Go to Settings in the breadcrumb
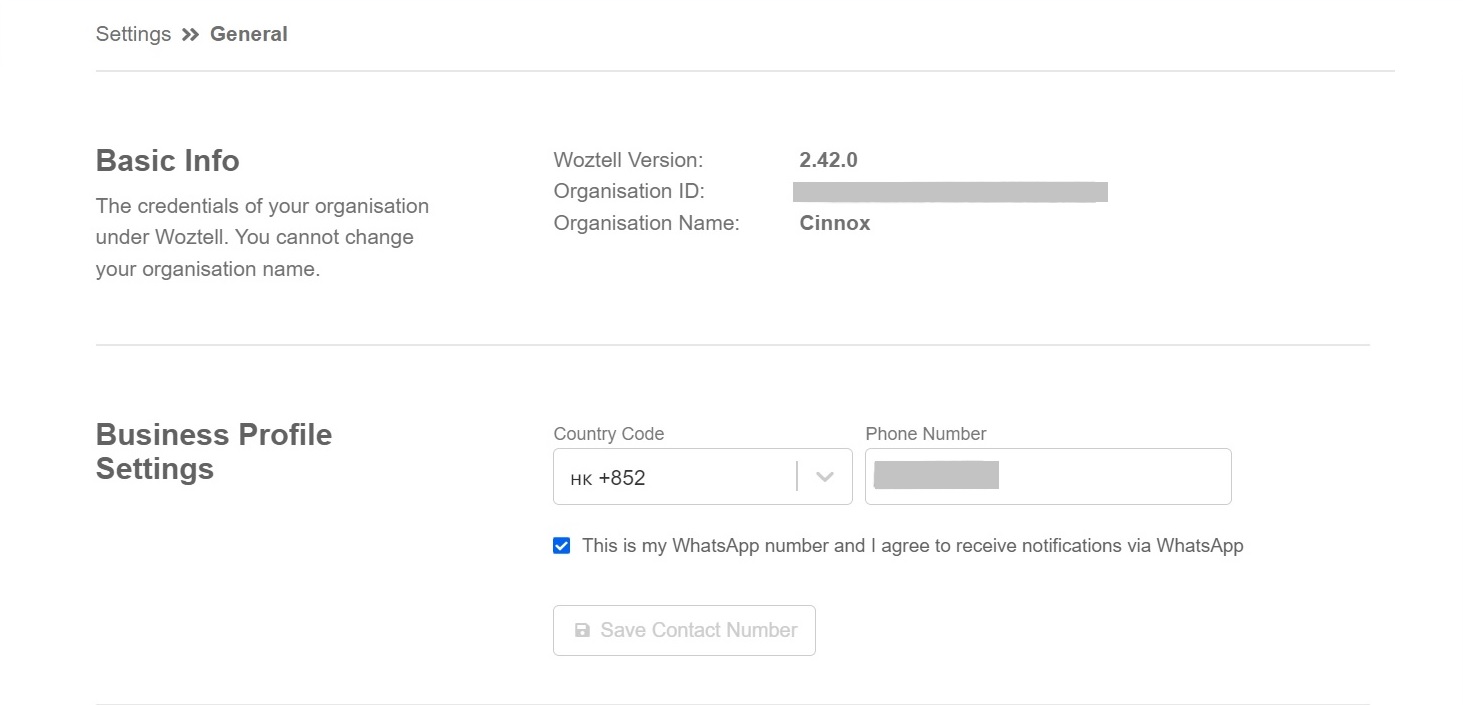 [x=133, y=34]
